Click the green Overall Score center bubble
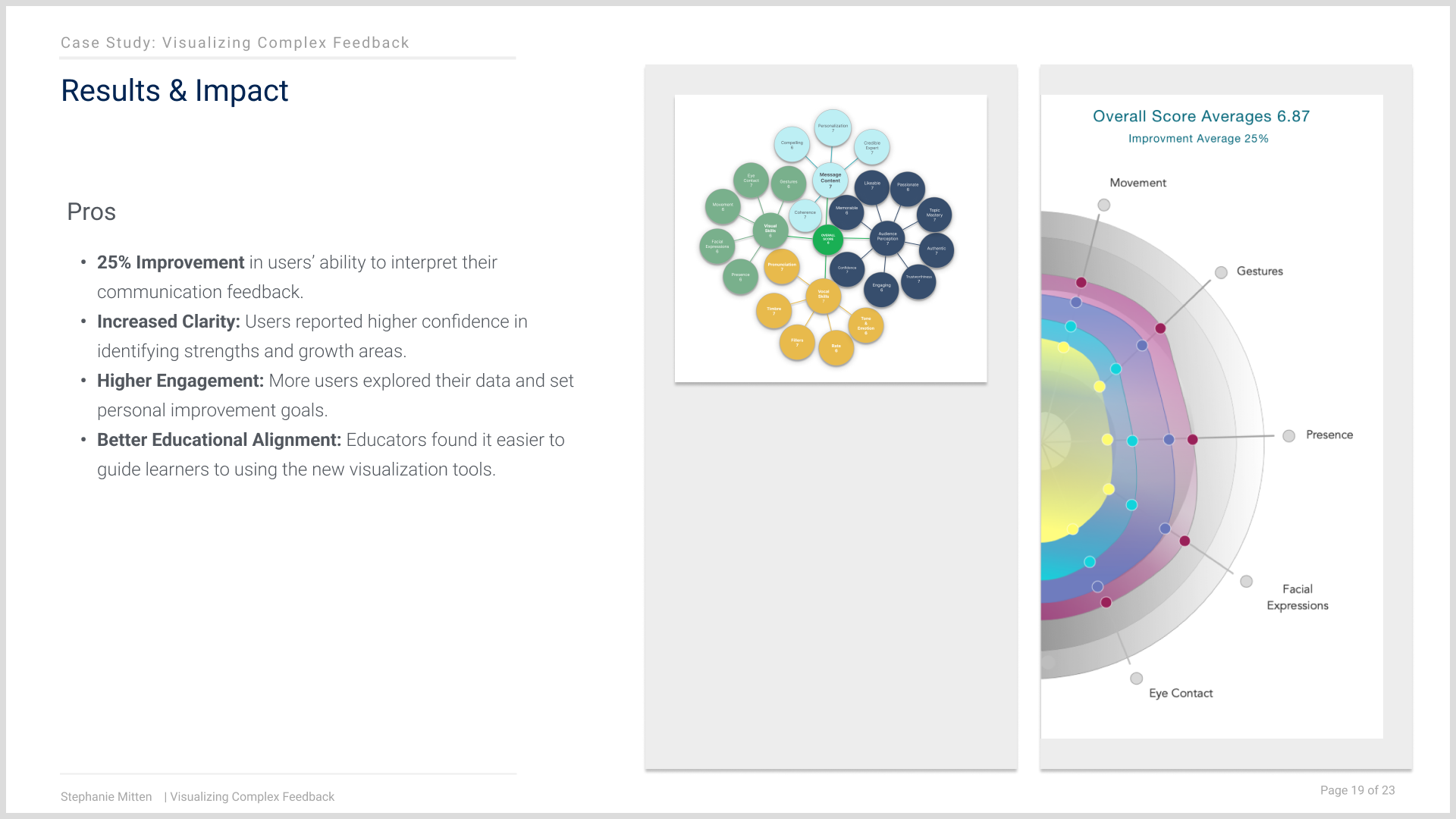The width and height of the screenshot is (1456, 819). [827, 240]
